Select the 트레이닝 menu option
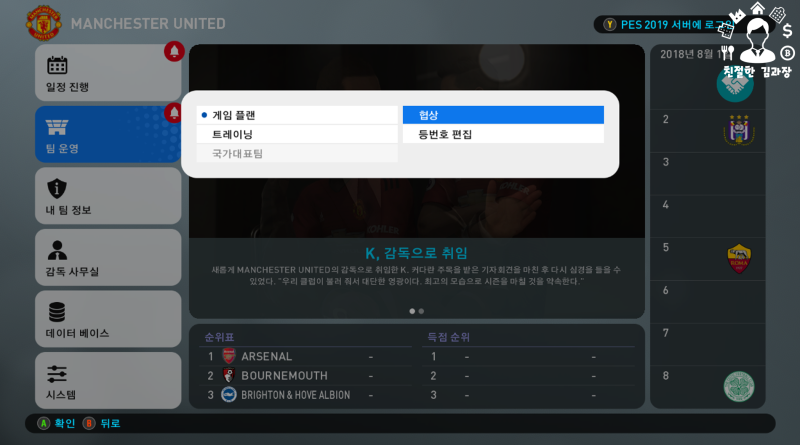The image size is (800, 445). (x=297, y=134)
